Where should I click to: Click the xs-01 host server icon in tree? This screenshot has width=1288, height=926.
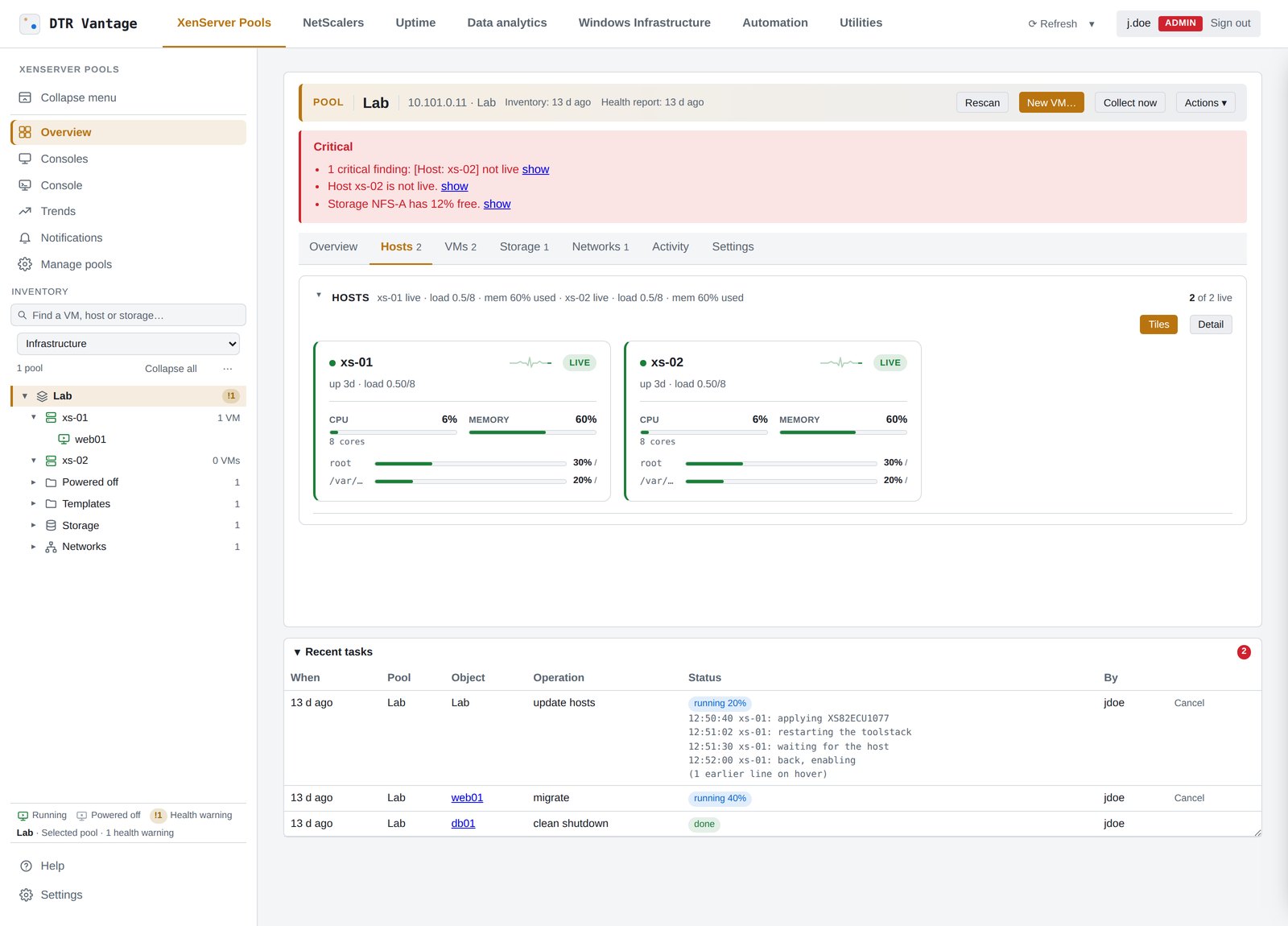pos(51,418)
